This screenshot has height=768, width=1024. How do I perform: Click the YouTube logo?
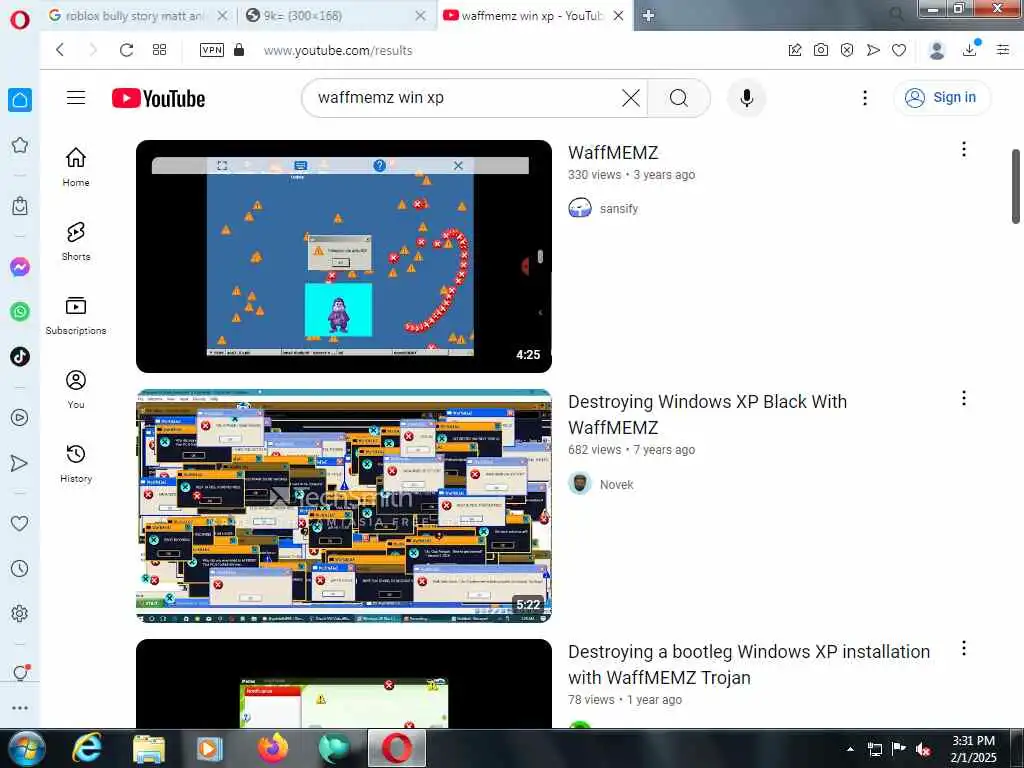point(158,98)
